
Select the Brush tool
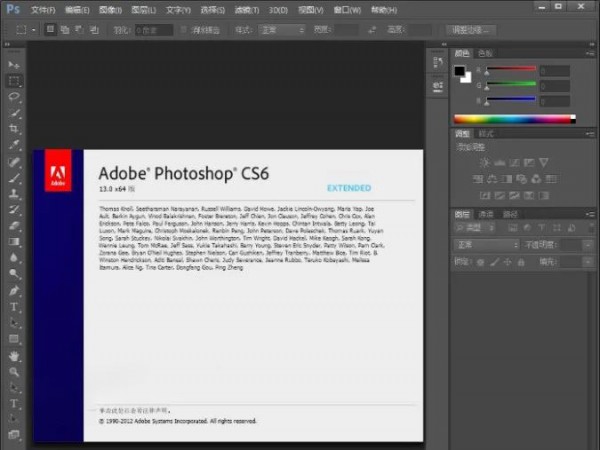(x=14, y=177)
